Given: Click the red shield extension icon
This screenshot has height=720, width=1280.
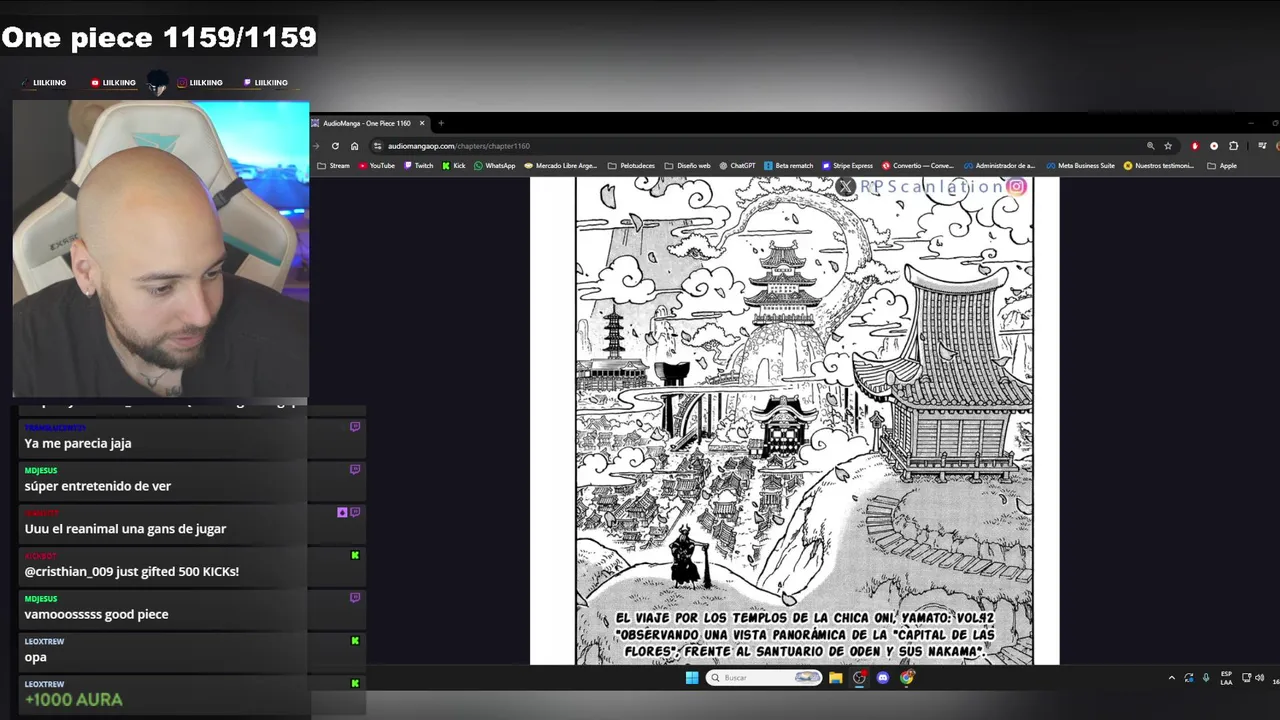Looking at the screenshot, I should click(1195, 146).
